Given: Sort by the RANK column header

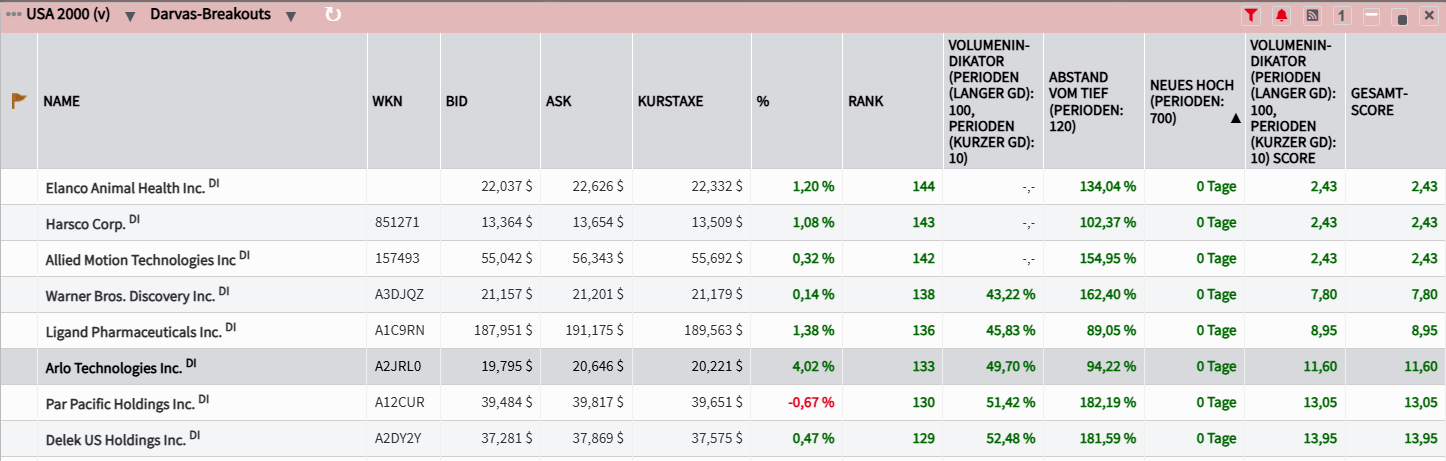Looking at the screenshot, I should 865,101.
